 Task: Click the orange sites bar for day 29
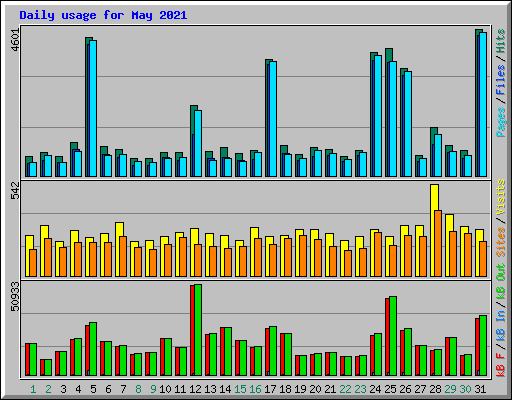(x=453, y=254)
